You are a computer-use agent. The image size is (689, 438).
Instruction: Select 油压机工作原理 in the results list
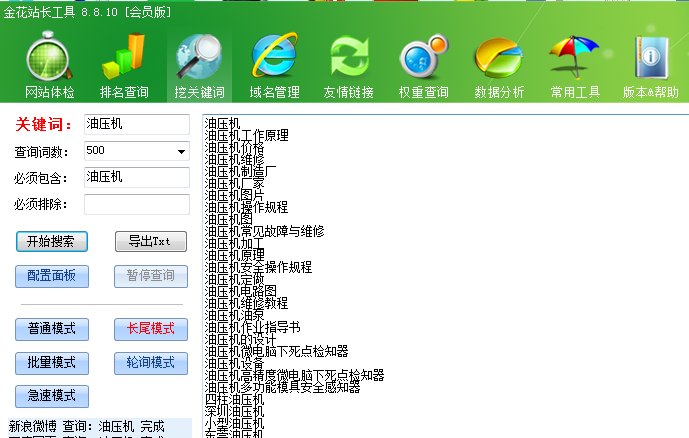(246, 135)
